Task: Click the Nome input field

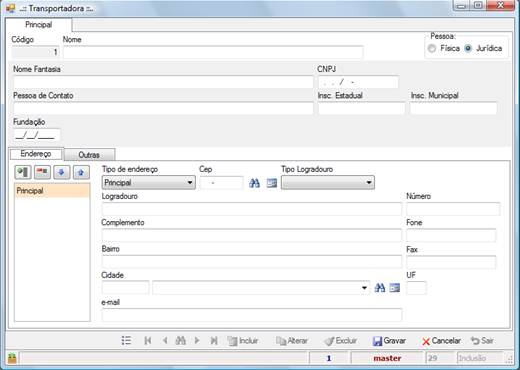Action: (213, 52)
